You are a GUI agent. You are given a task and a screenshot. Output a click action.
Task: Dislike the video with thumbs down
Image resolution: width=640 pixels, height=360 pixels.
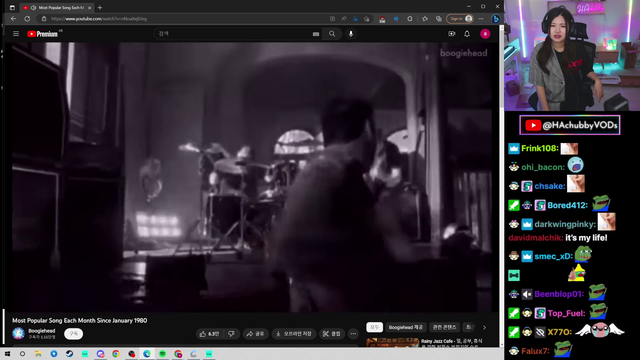coord(231,334)
